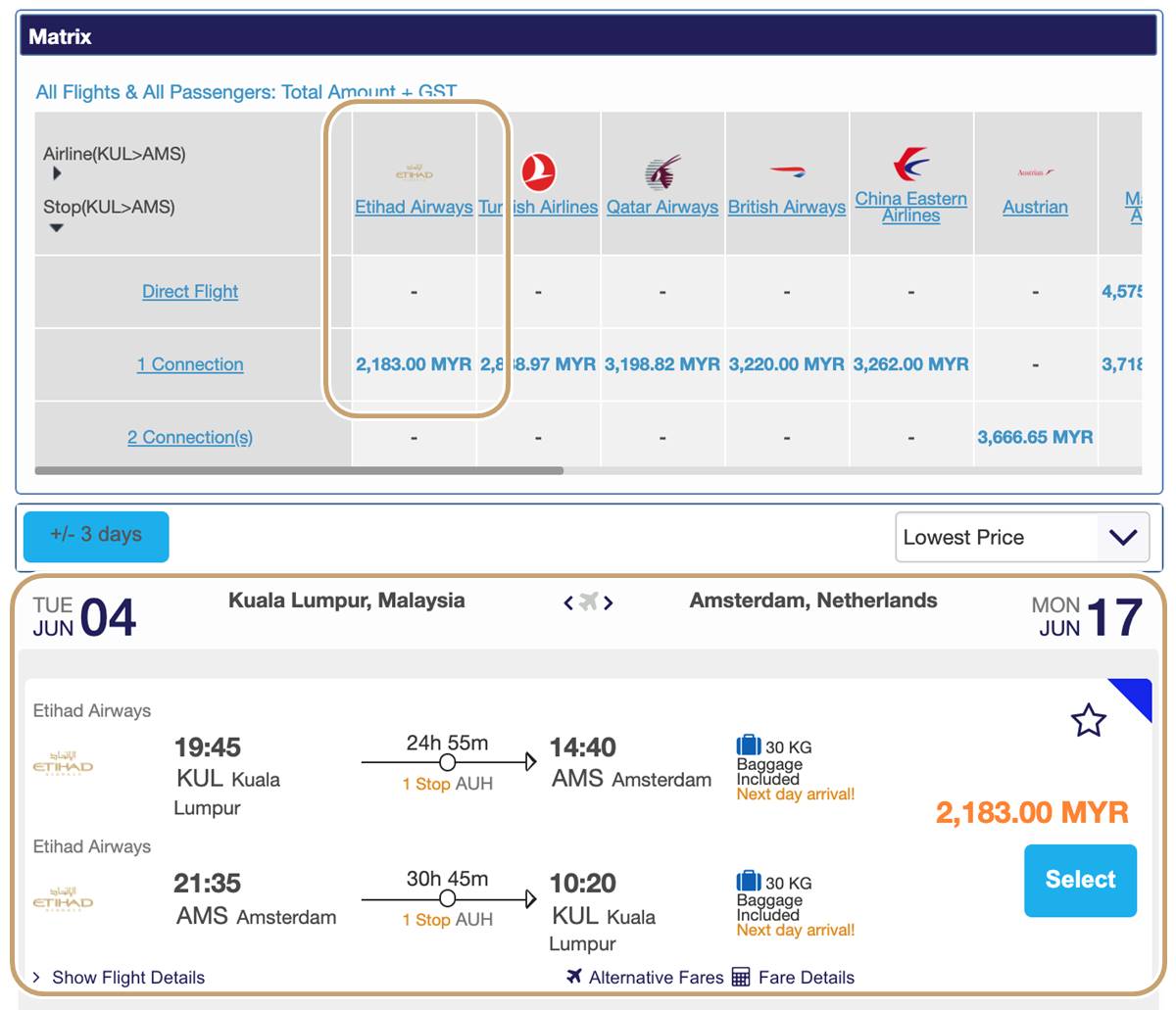Click the Qatar Airways logo in matrix
Screen dimensions: 1176x1010
coord(662,172)
